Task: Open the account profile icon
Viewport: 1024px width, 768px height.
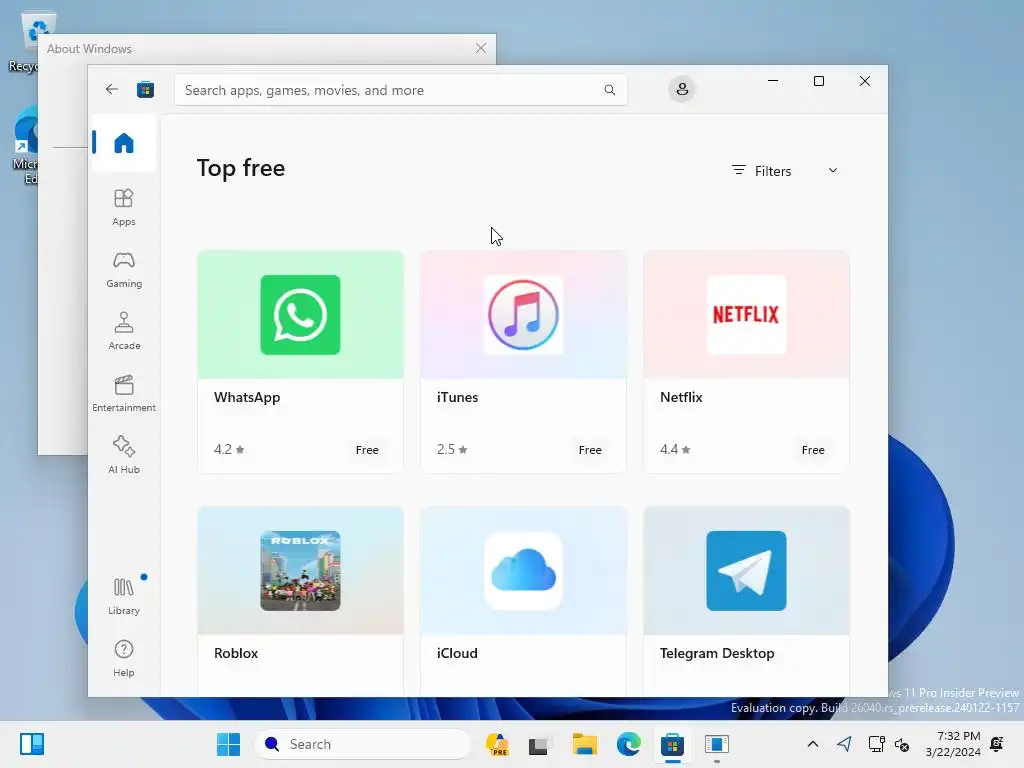Action: [682, 89]
